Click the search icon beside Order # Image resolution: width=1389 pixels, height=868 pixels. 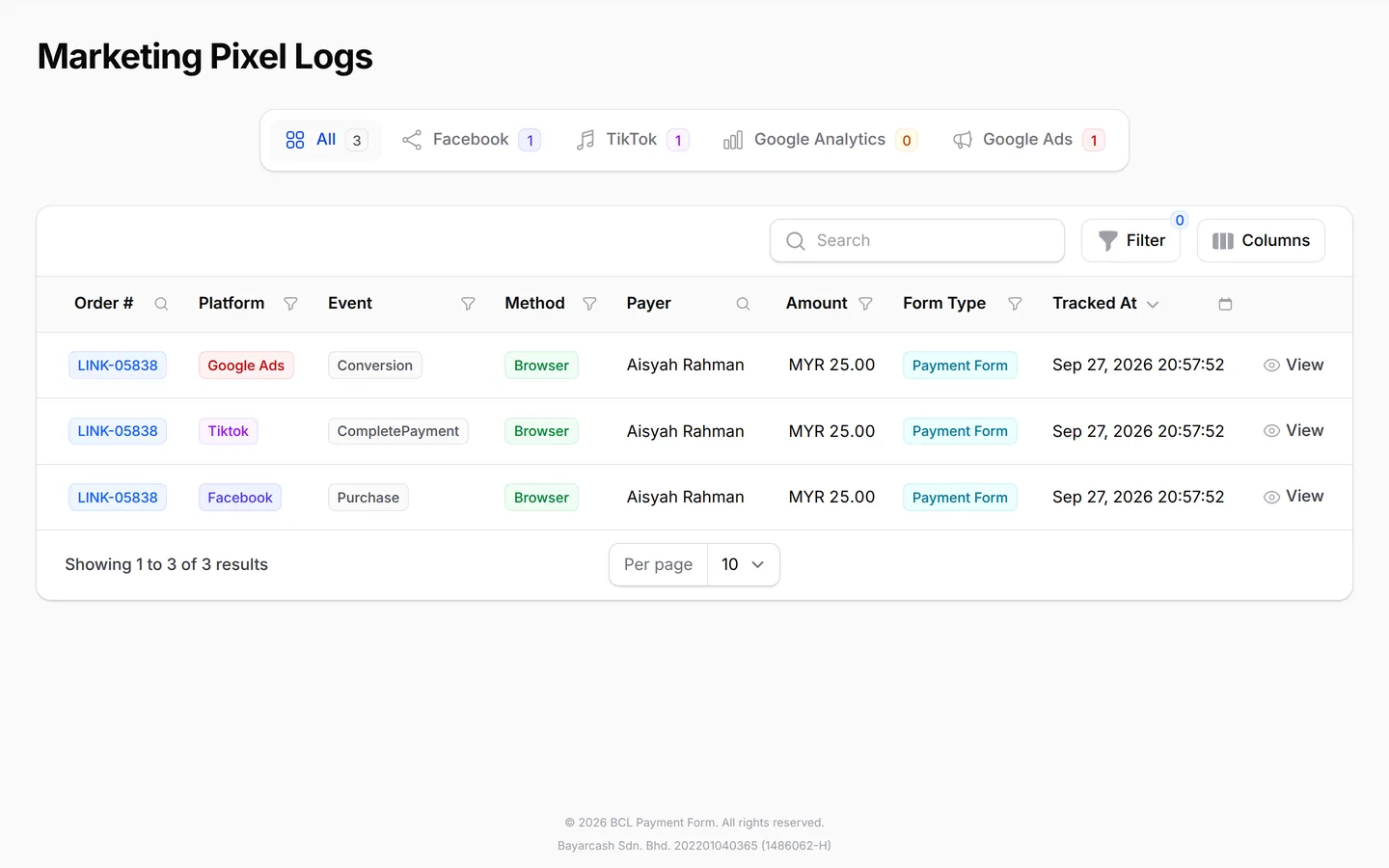[x=161, y=304]
